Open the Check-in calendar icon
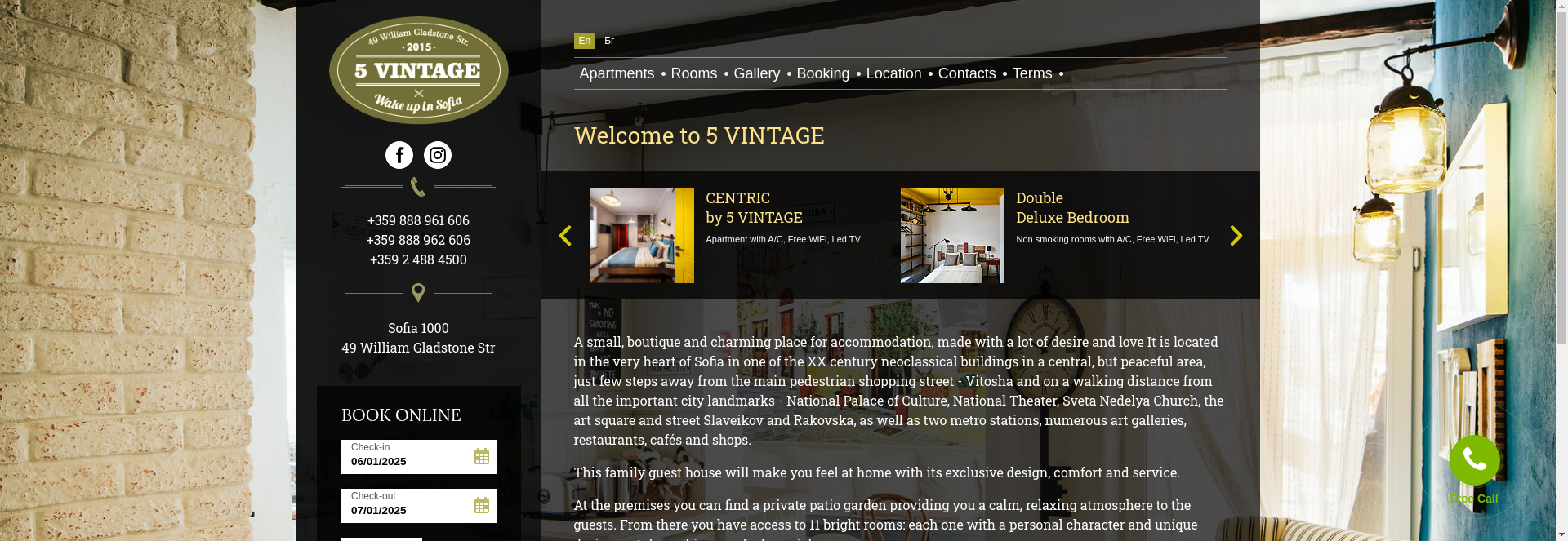This screenshot has height=541, width=1568. coord(482,457)
